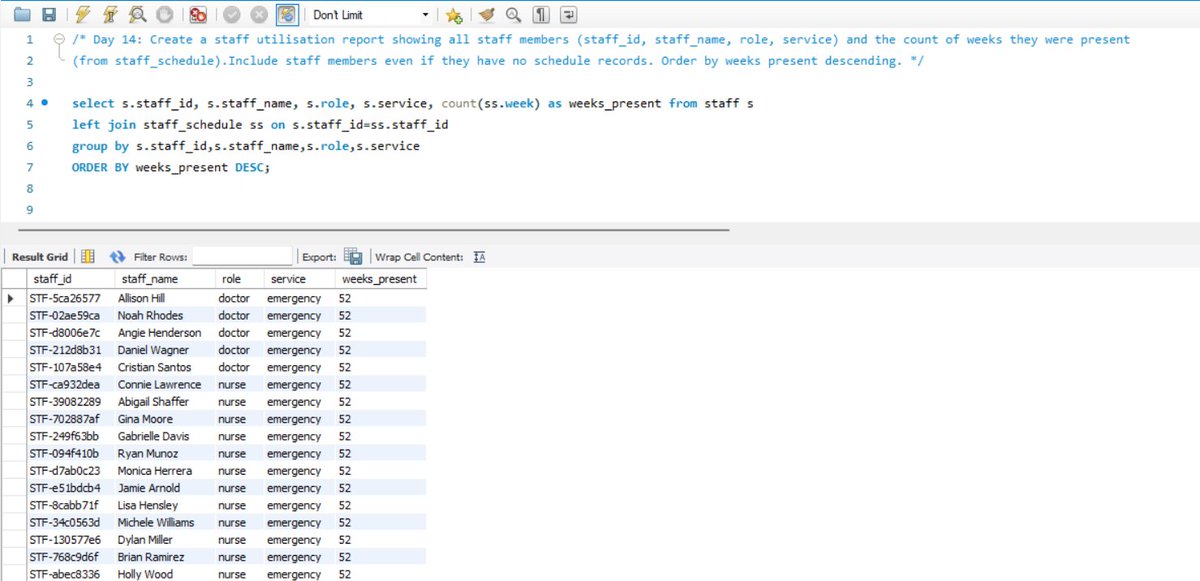The image size is (1200, 581).
Task: Toggle invisible characters display
Action: (540, 14)
